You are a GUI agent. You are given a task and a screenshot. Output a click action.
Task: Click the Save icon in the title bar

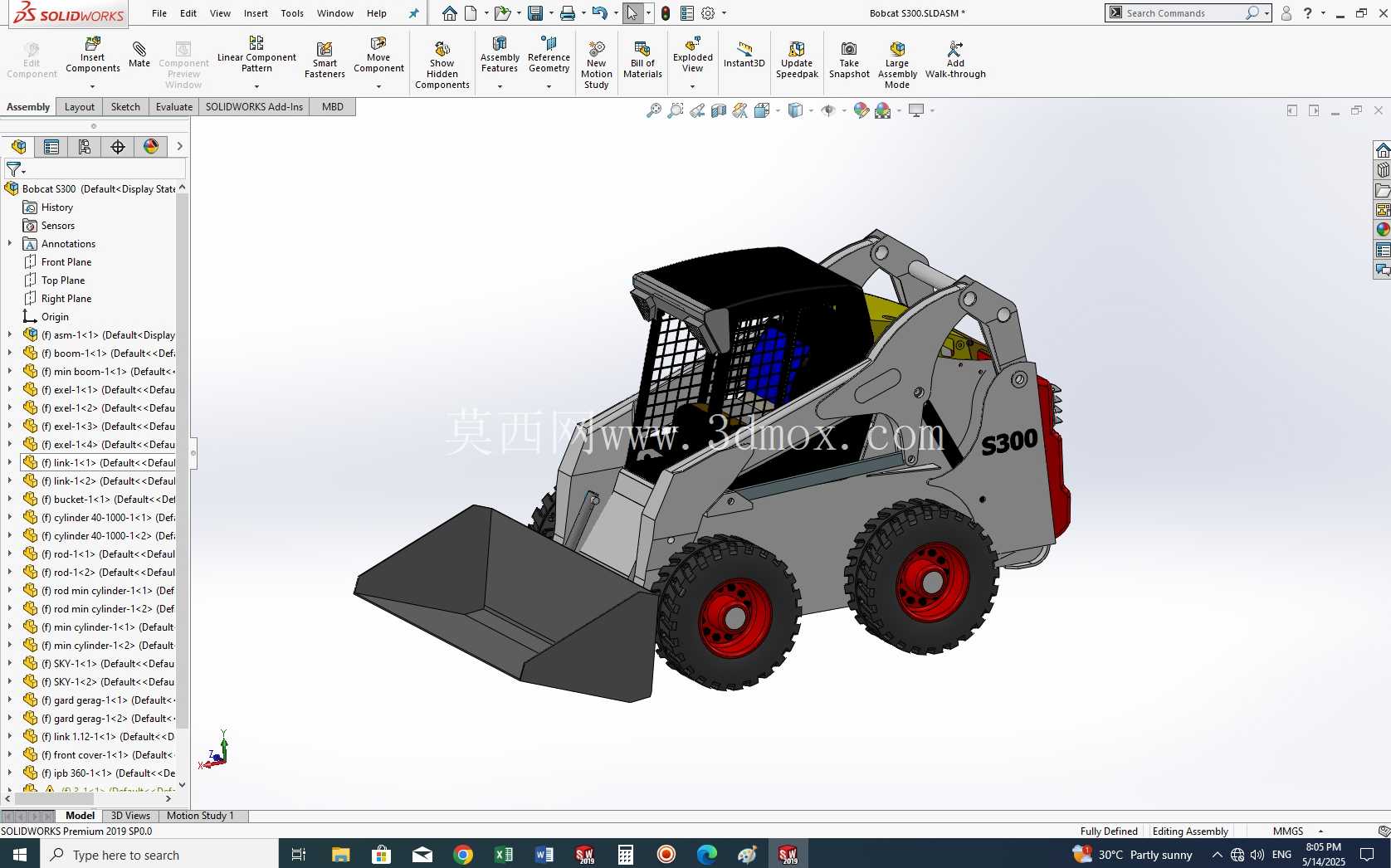coord(535,13)
